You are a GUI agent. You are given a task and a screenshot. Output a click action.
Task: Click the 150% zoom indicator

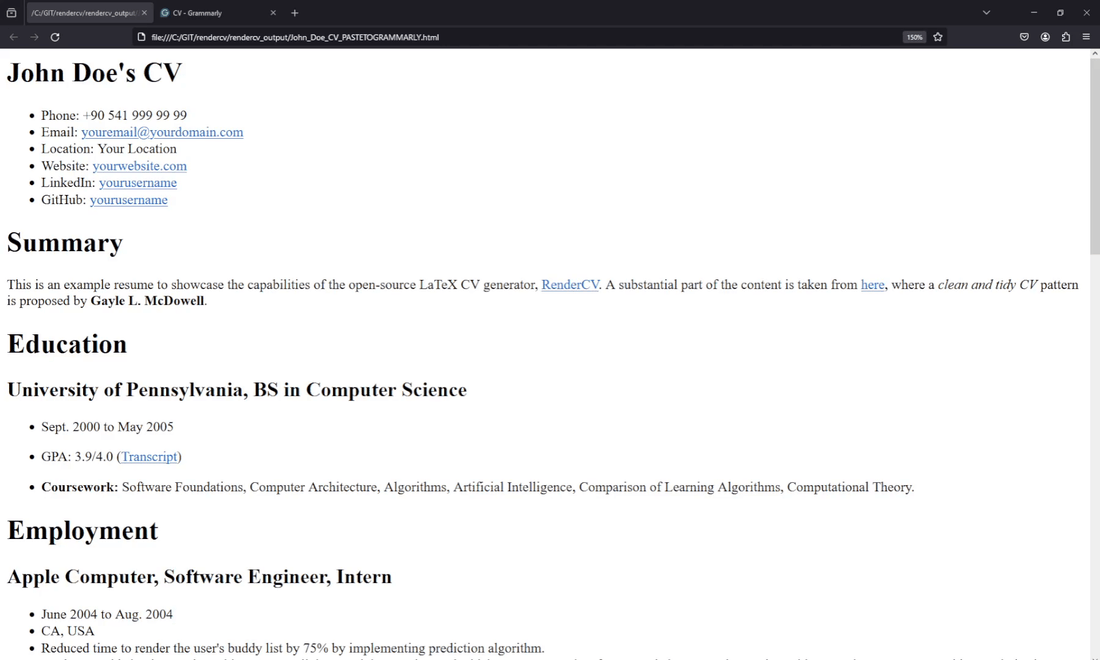click(913, 36)
